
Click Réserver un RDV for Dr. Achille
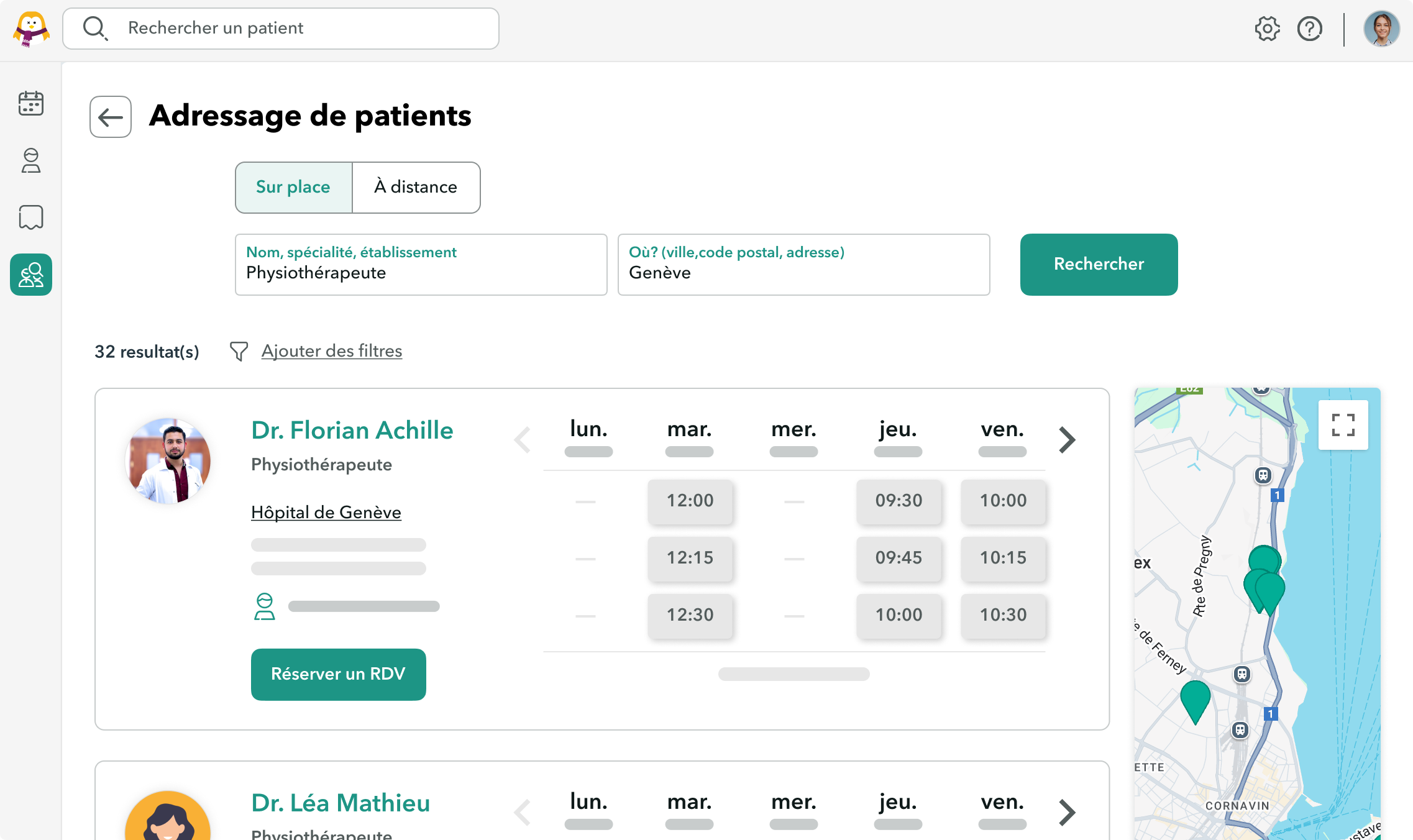point(339,675)
